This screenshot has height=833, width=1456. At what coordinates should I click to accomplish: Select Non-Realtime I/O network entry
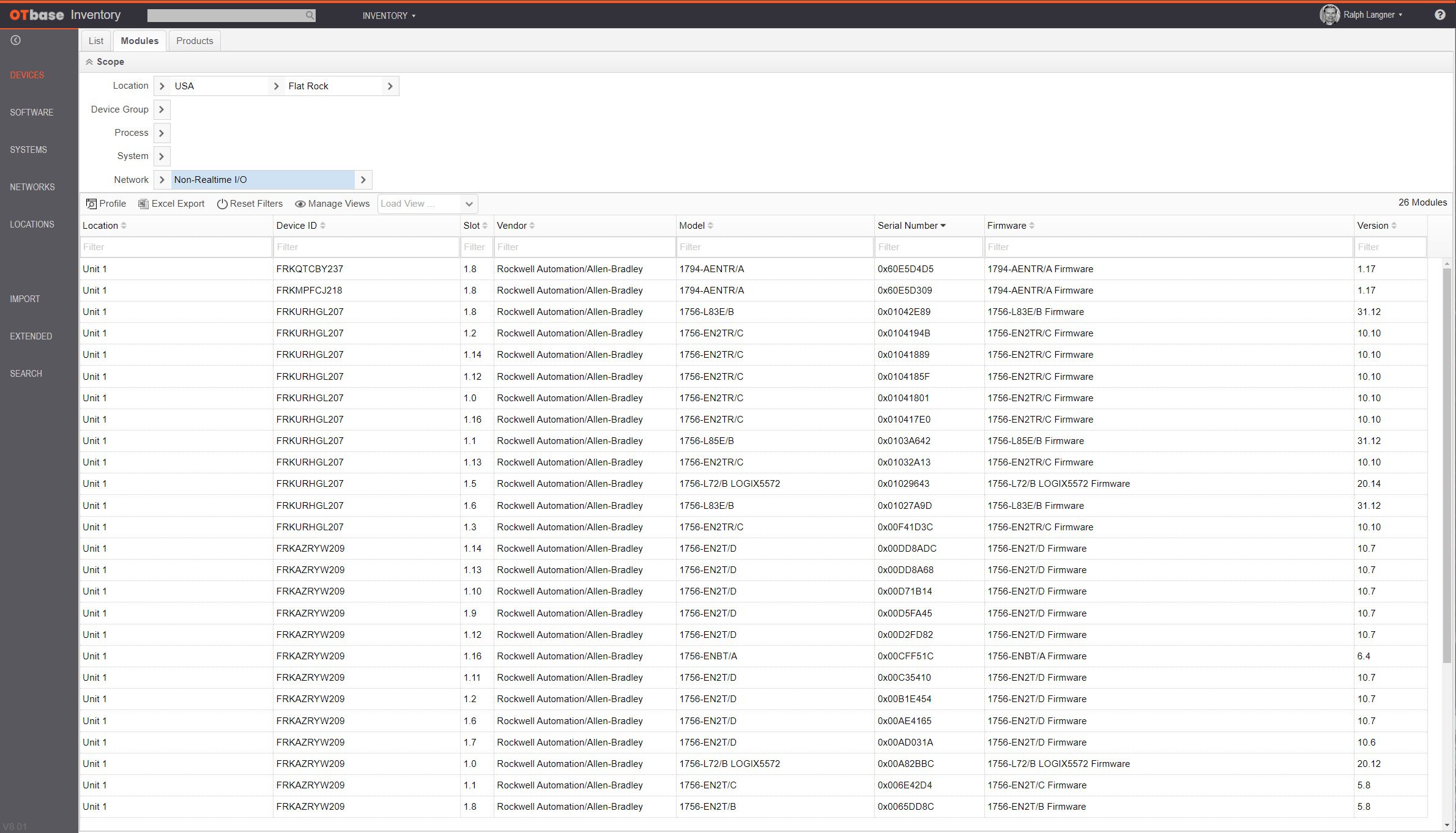[x=262, y=180]
